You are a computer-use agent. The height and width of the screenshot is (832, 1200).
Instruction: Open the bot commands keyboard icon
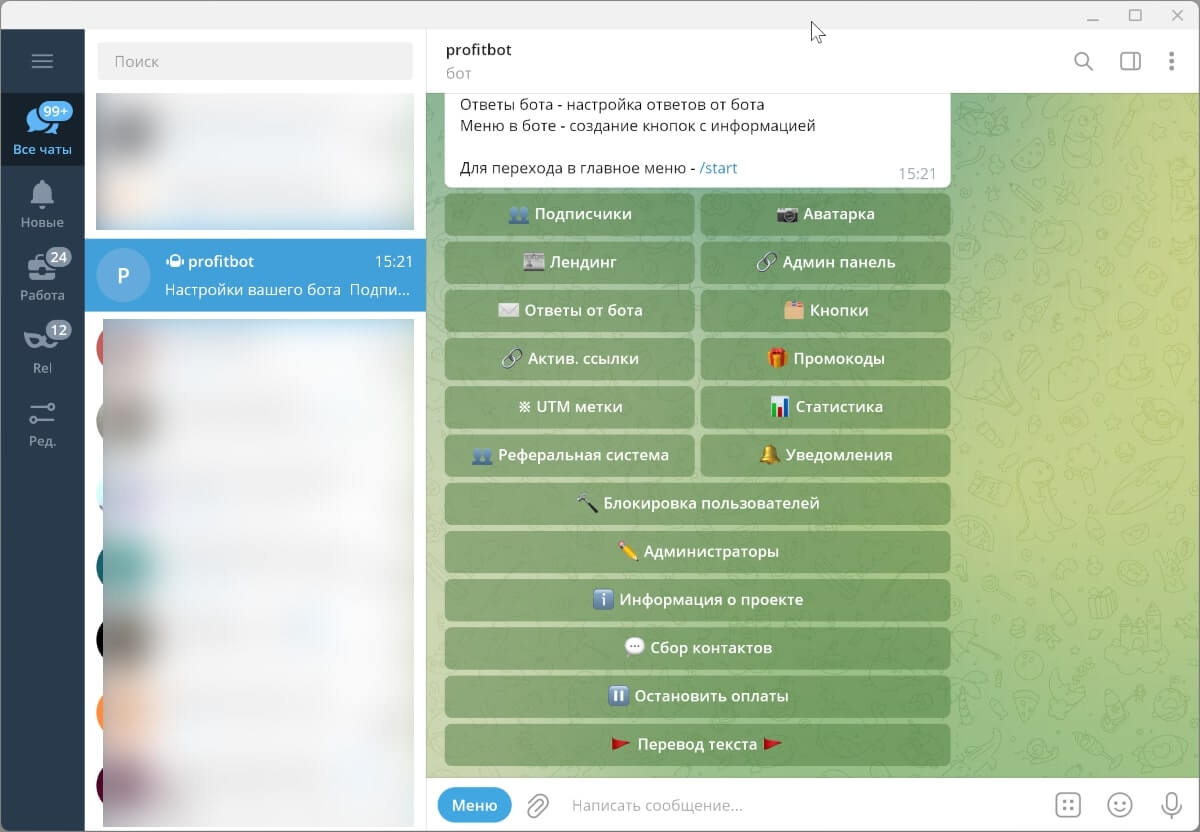pos(1068,805)
